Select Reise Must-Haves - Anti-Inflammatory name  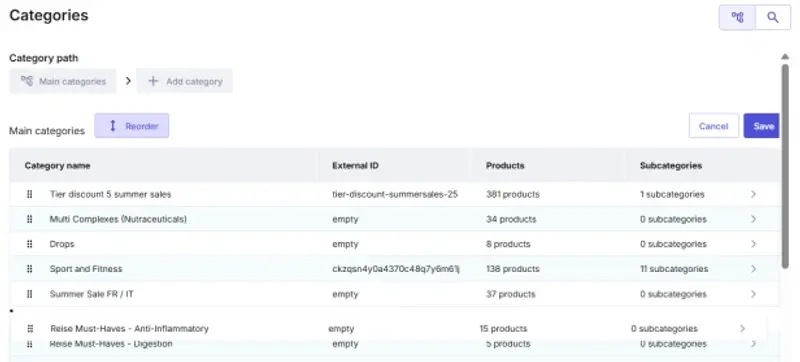pos(130,329)
